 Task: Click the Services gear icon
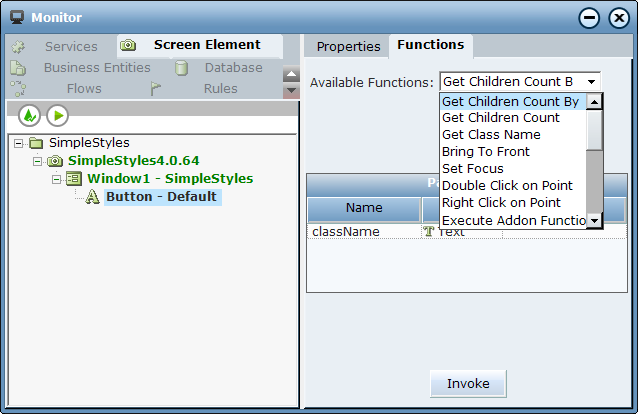(x=18, y=47)
